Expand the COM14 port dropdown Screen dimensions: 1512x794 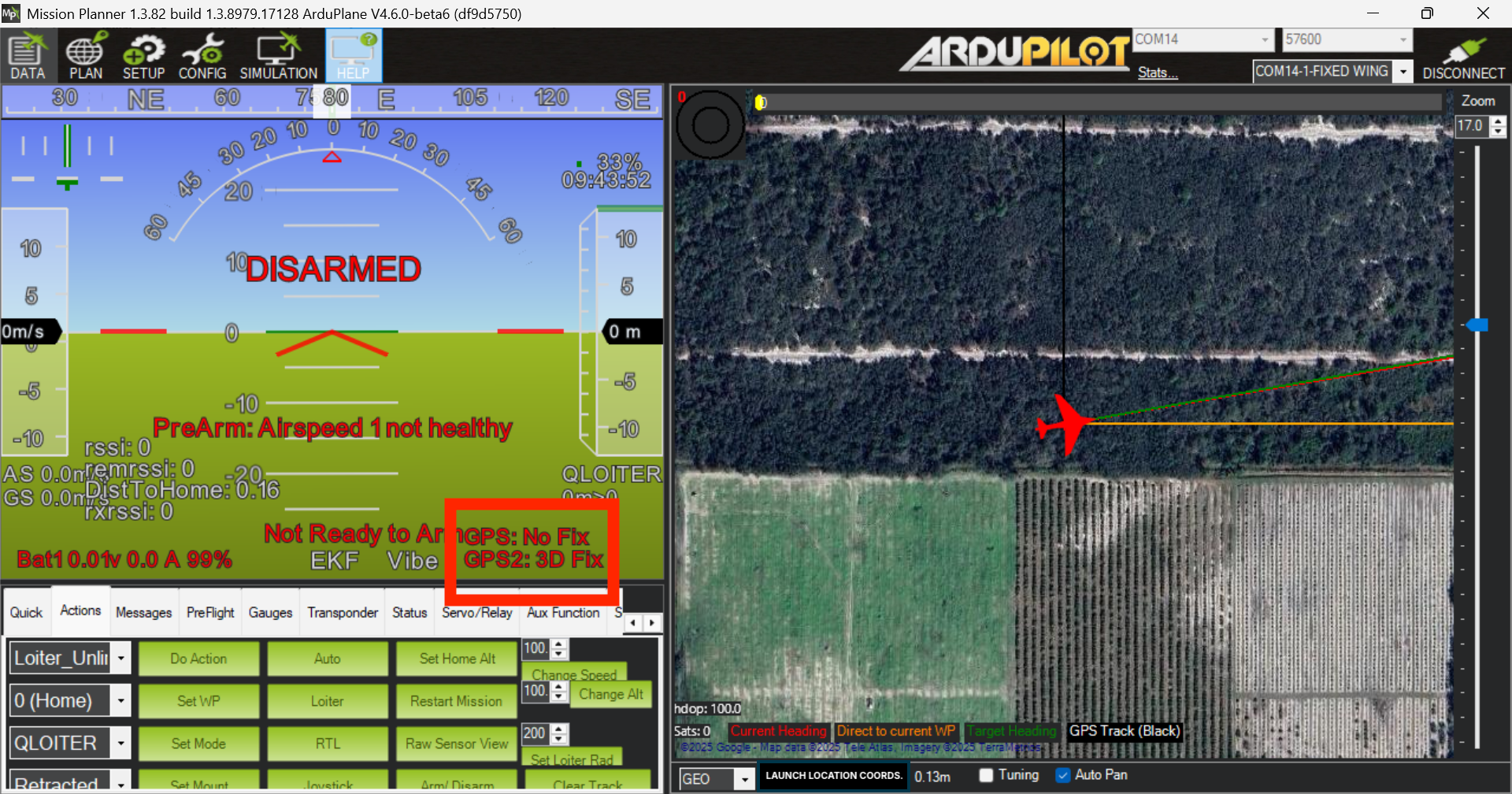click(x=1265, y=40)
